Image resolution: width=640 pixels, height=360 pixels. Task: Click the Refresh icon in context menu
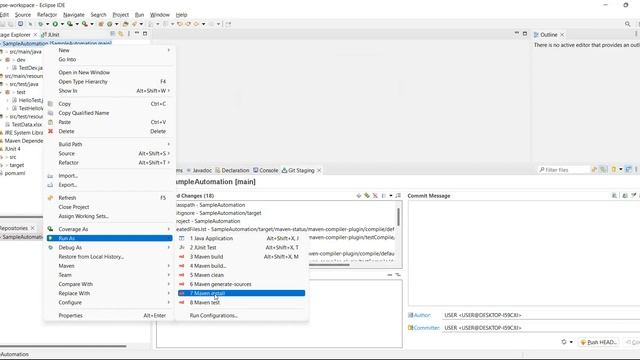pyautogui.click(x=51, y=198)
